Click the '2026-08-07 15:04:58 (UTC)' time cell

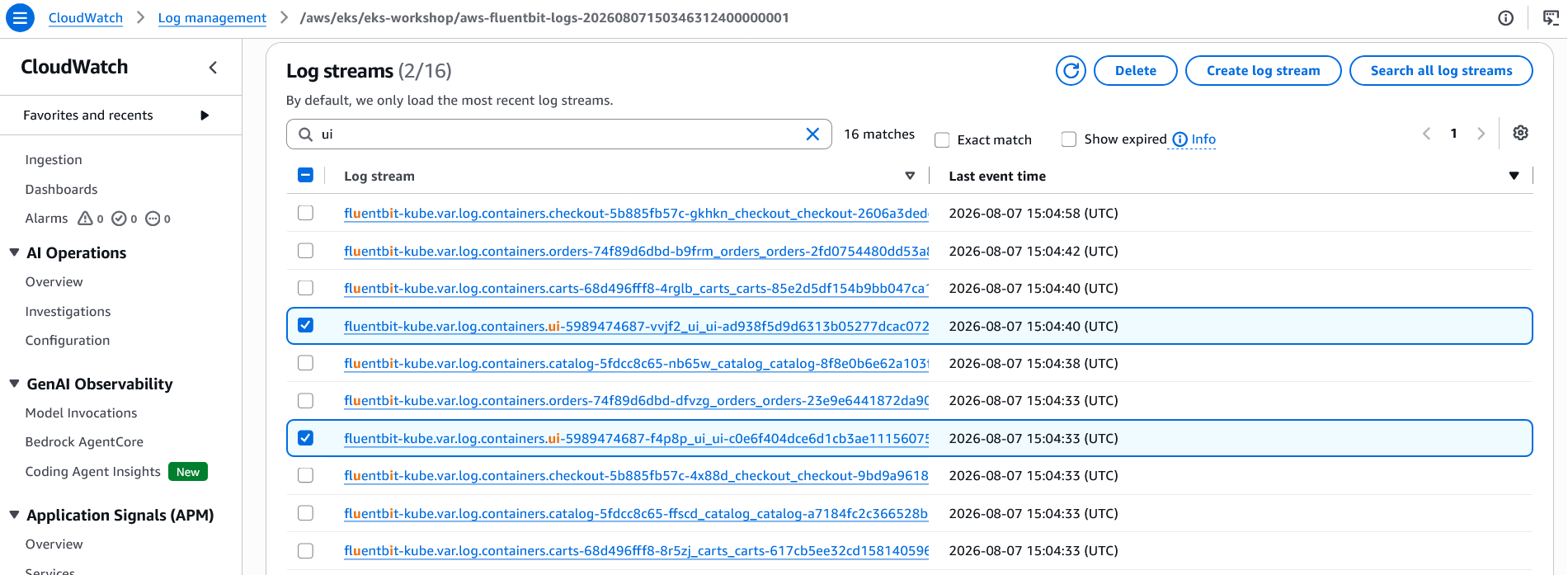(1034, 213)
